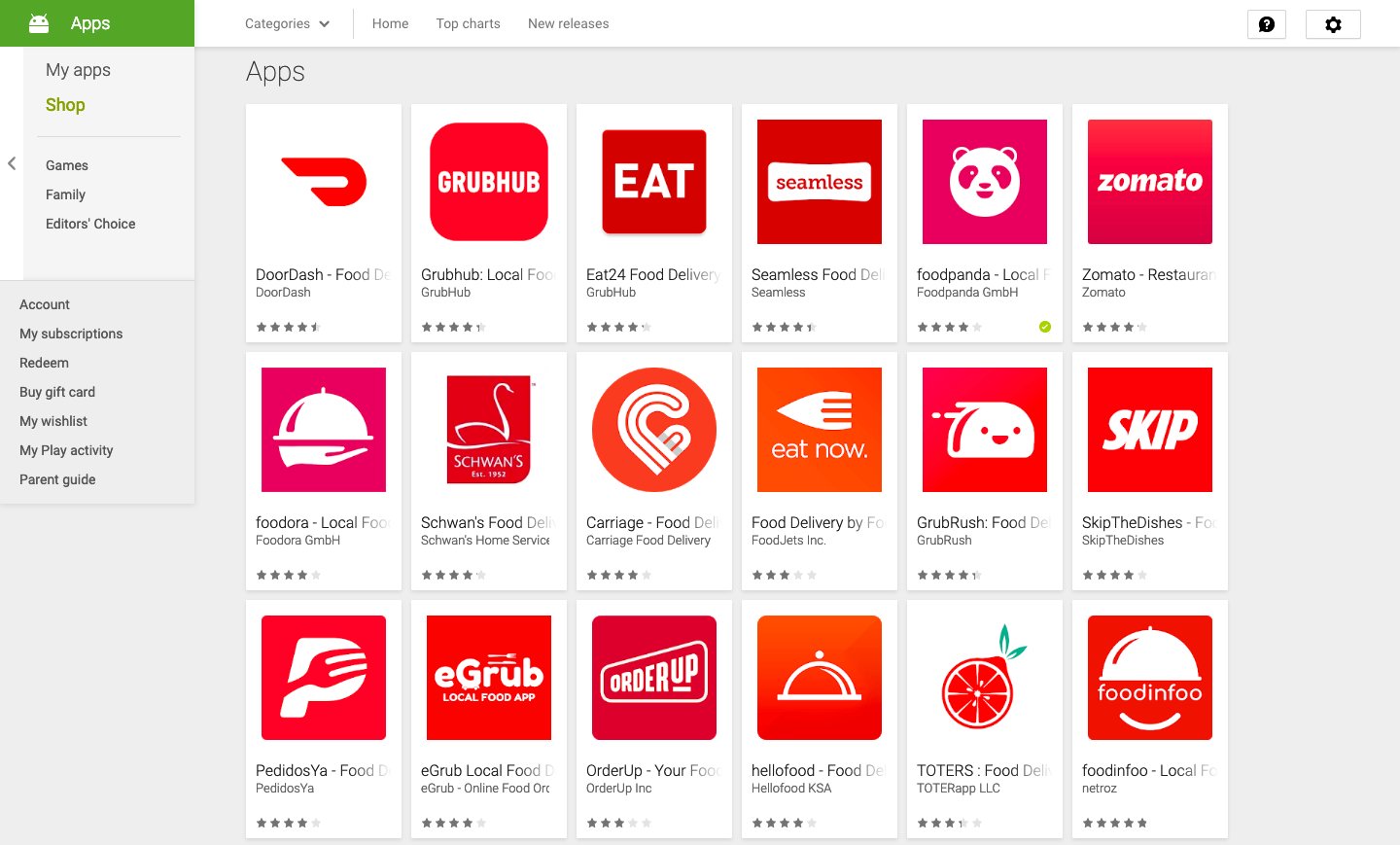Expand the Categories dropdown

pos(288,23)
